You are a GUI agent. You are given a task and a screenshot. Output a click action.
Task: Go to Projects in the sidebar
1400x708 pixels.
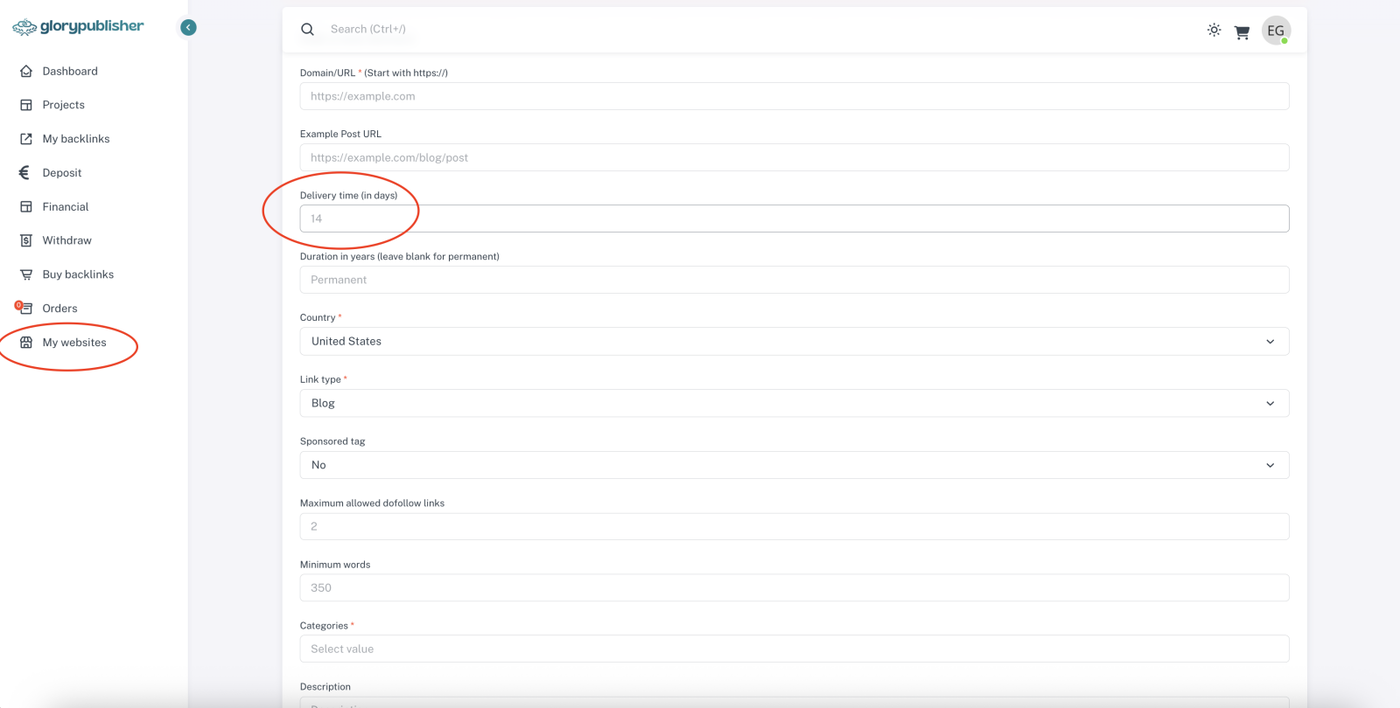click(63, 105)
